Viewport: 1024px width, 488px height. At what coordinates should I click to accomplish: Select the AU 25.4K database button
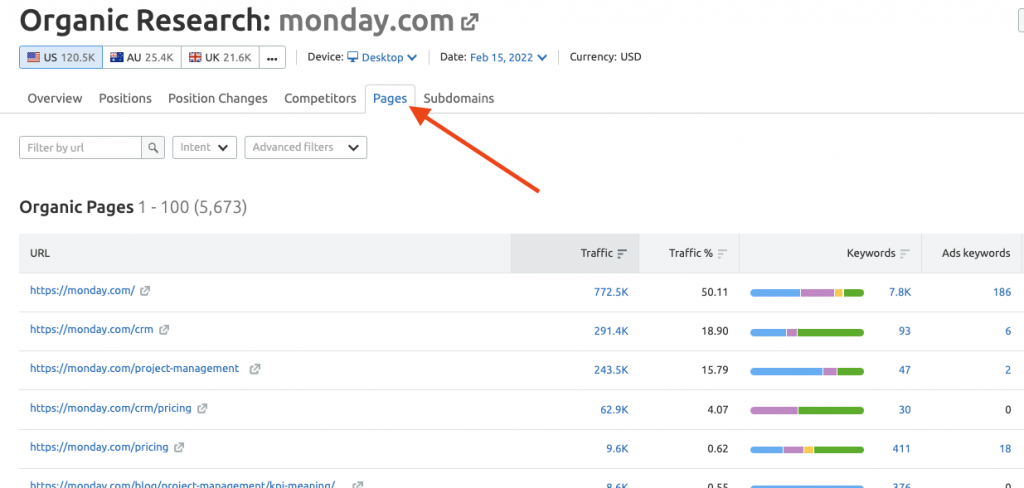[x=142, y=57]
